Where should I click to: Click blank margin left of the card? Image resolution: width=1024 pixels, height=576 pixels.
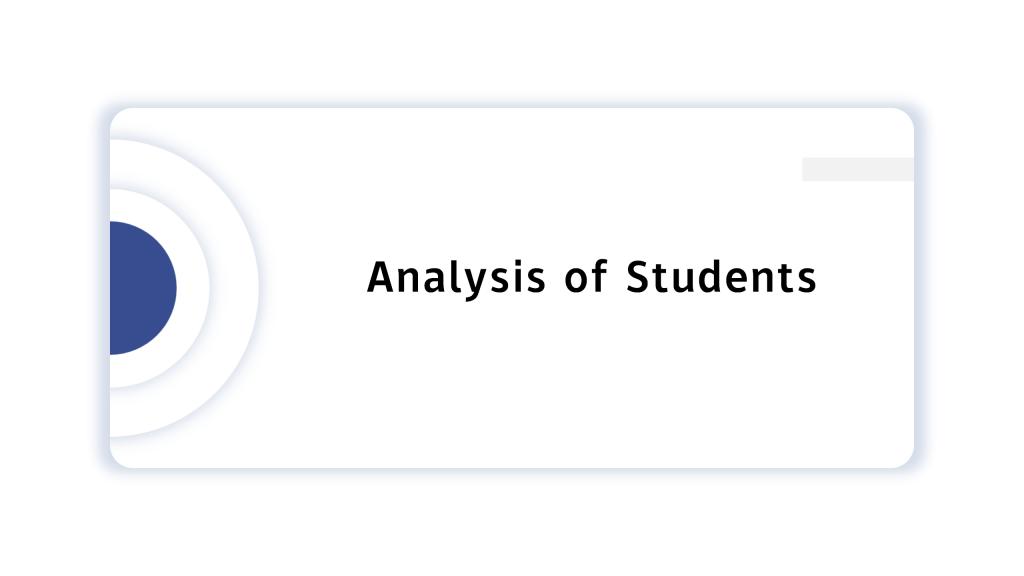click(49, 288)
